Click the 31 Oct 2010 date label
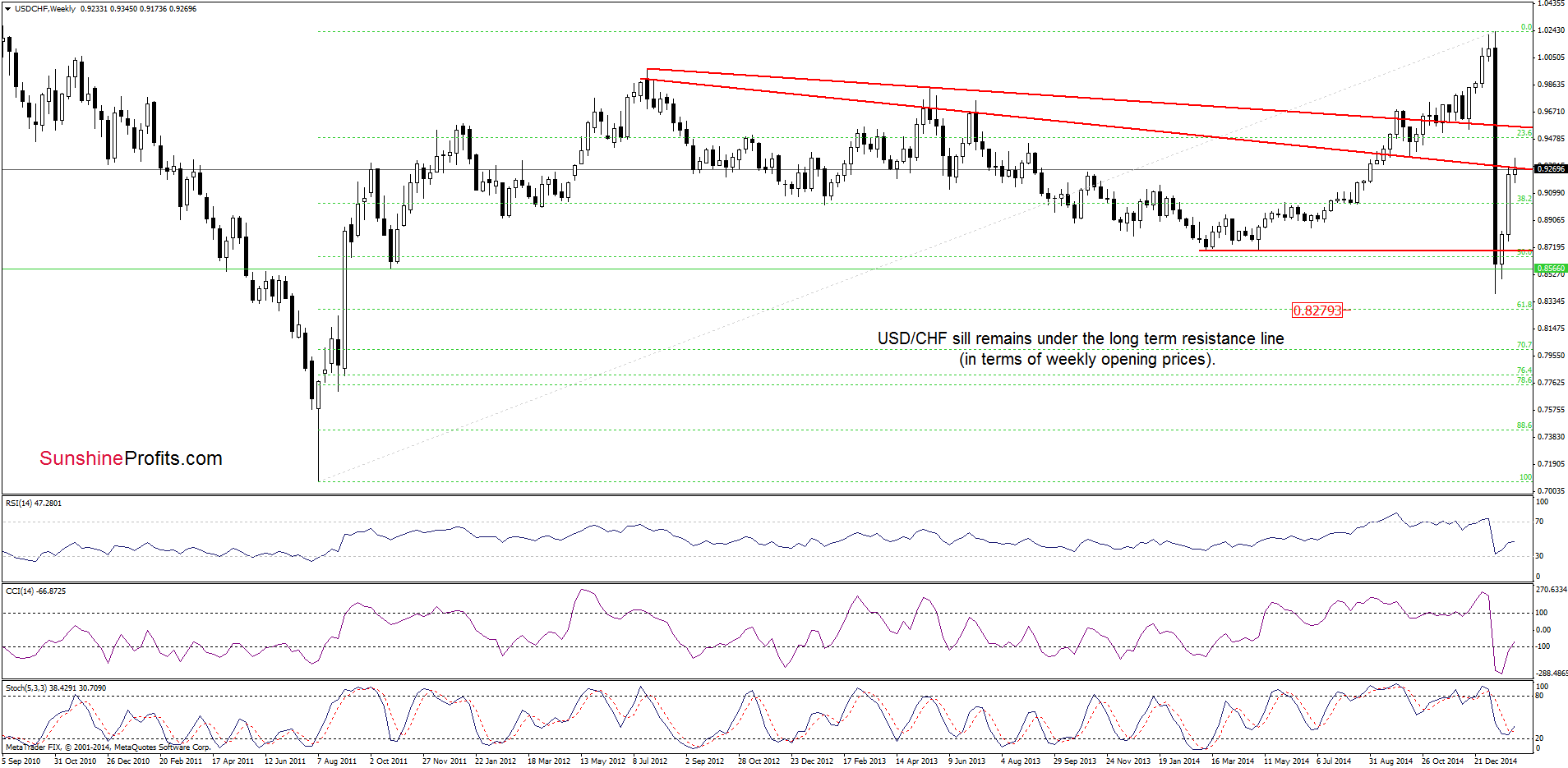 click(x=75, y=761)
